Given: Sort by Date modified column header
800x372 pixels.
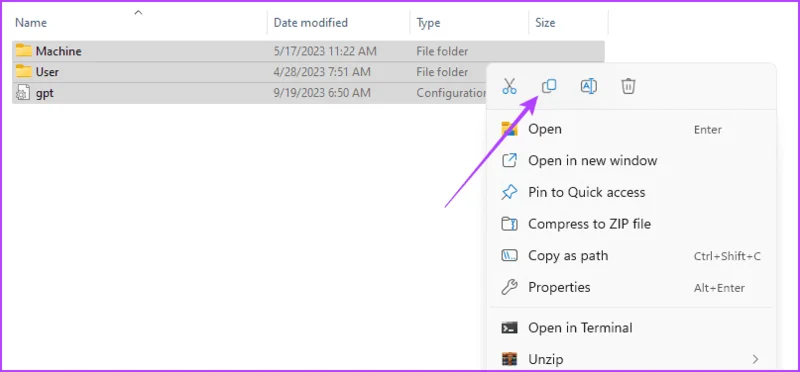Looking at the screenshot, I should (x=311, y=22).
